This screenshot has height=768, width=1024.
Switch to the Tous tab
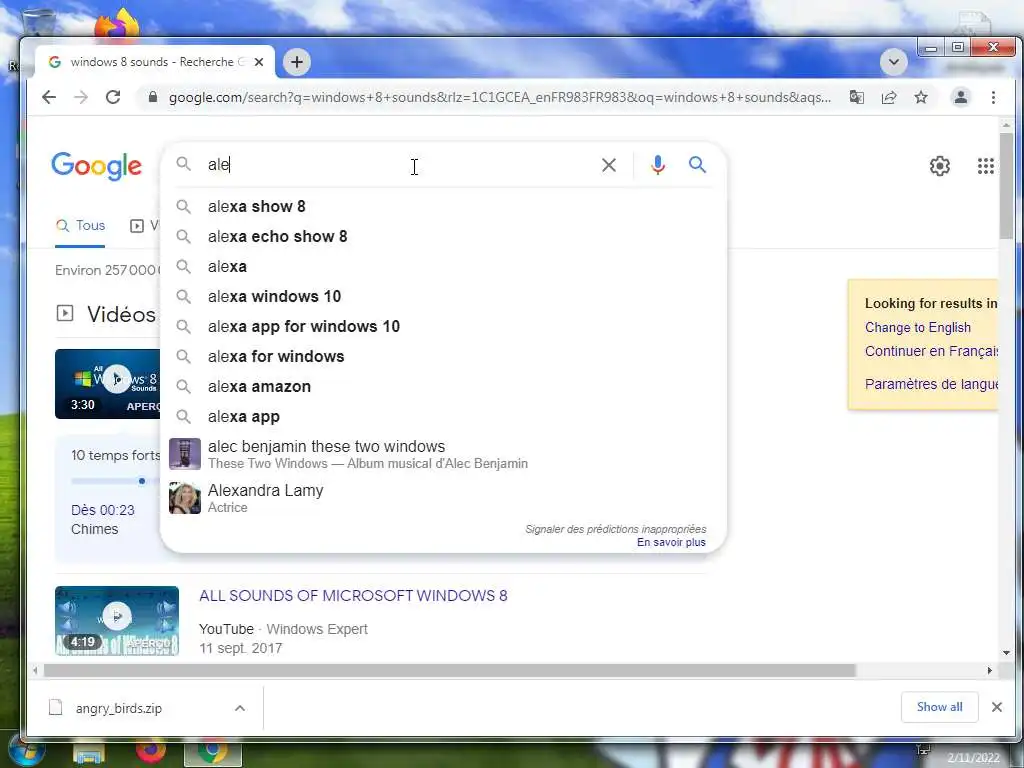point(80,226)
